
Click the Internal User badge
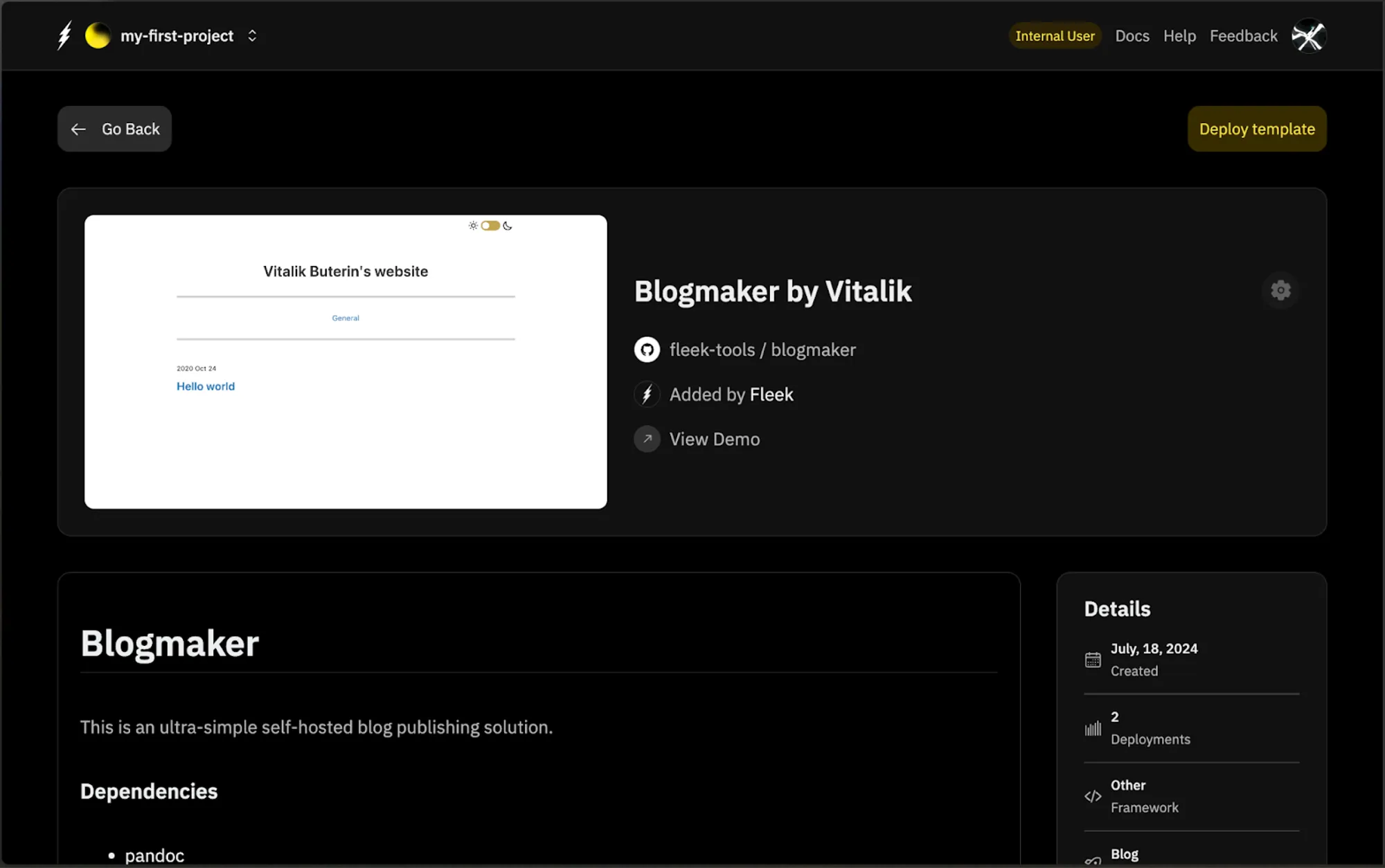[1055, 35]
